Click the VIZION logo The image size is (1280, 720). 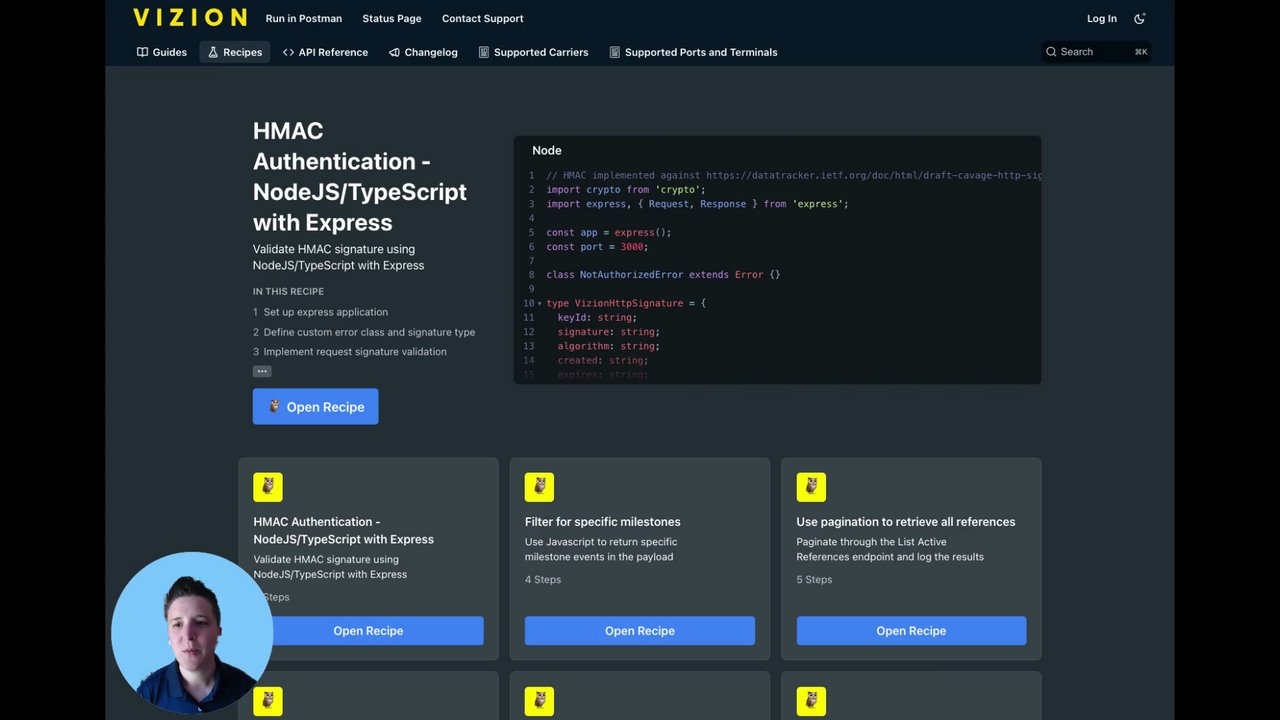coord(190,17)
